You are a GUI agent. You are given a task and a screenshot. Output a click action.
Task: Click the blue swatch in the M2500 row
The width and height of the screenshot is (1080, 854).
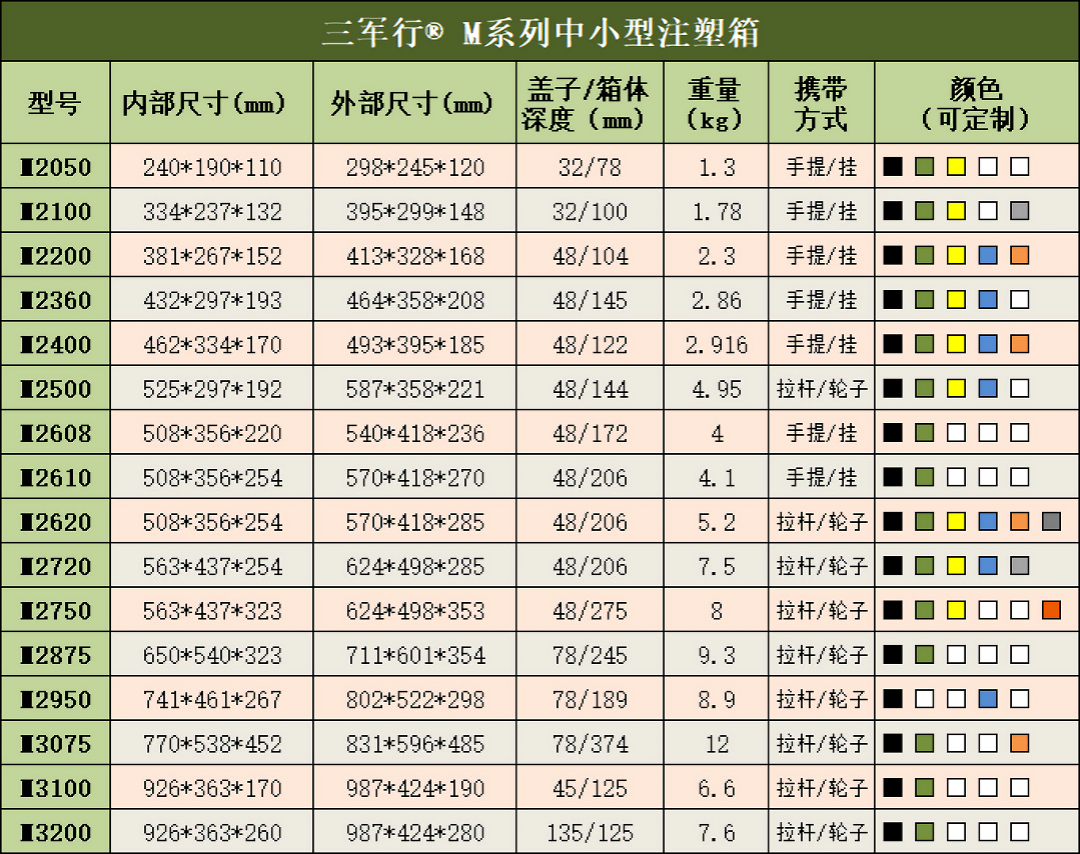click(x=988, y=388)
